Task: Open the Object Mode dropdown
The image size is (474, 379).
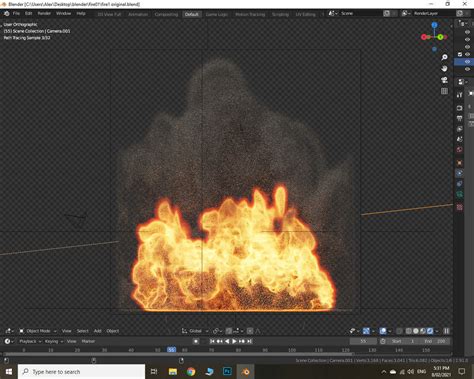Action: [x=38, y=331]
